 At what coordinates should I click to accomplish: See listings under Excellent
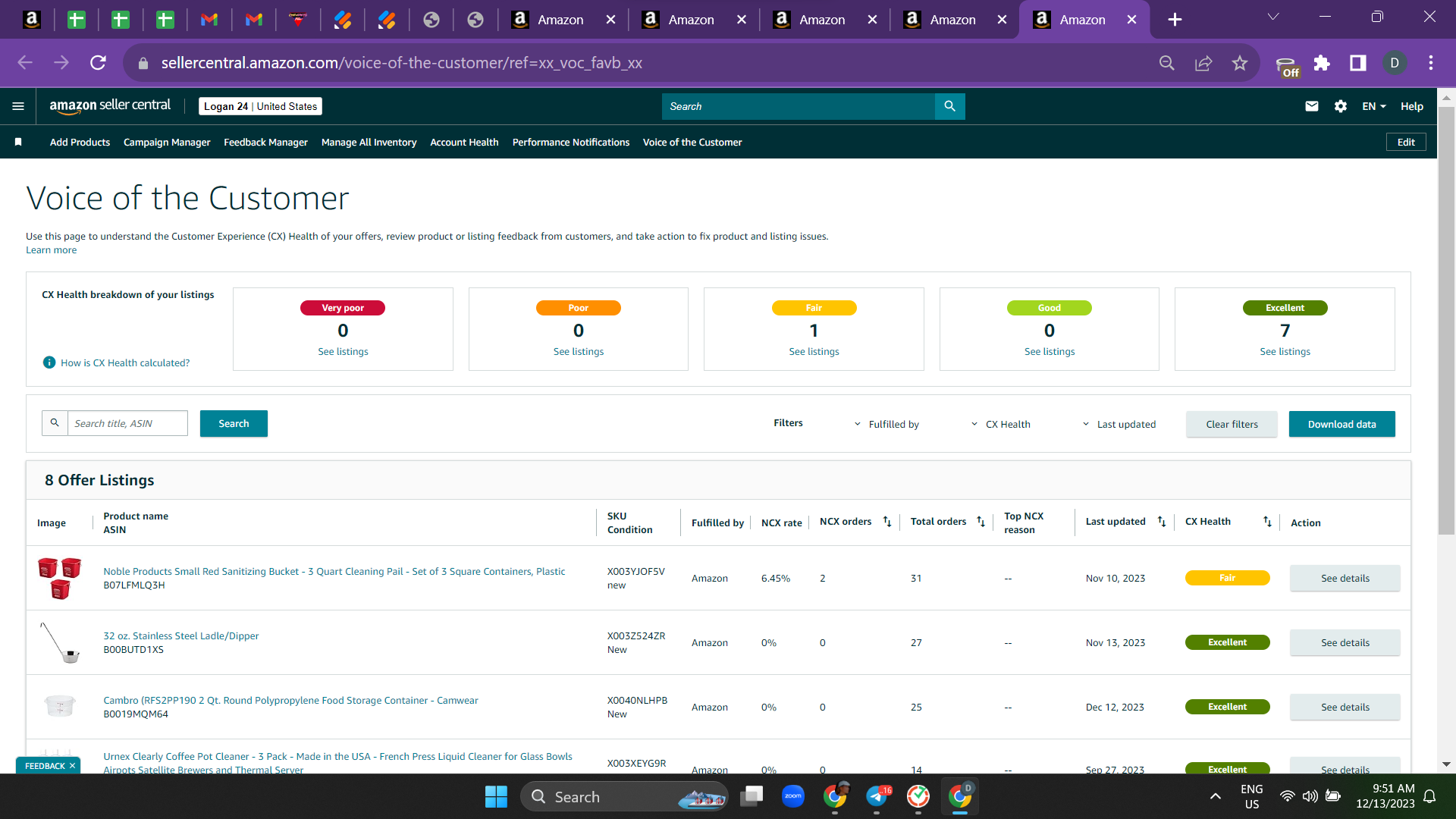pyautogui.click(x=1285, y=351)
